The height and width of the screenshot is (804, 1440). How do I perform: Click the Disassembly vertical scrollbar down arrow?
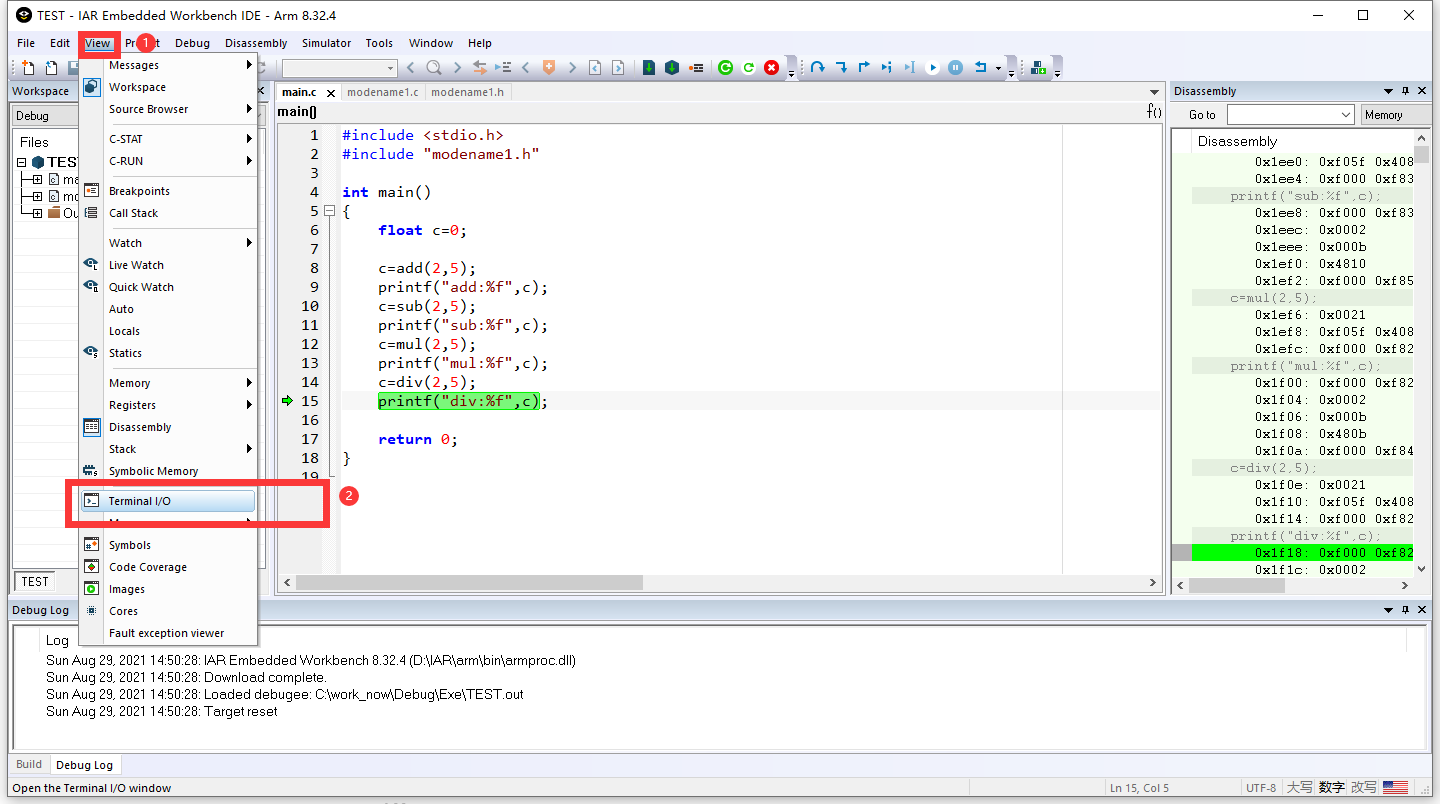click(x=1421, y=568)
